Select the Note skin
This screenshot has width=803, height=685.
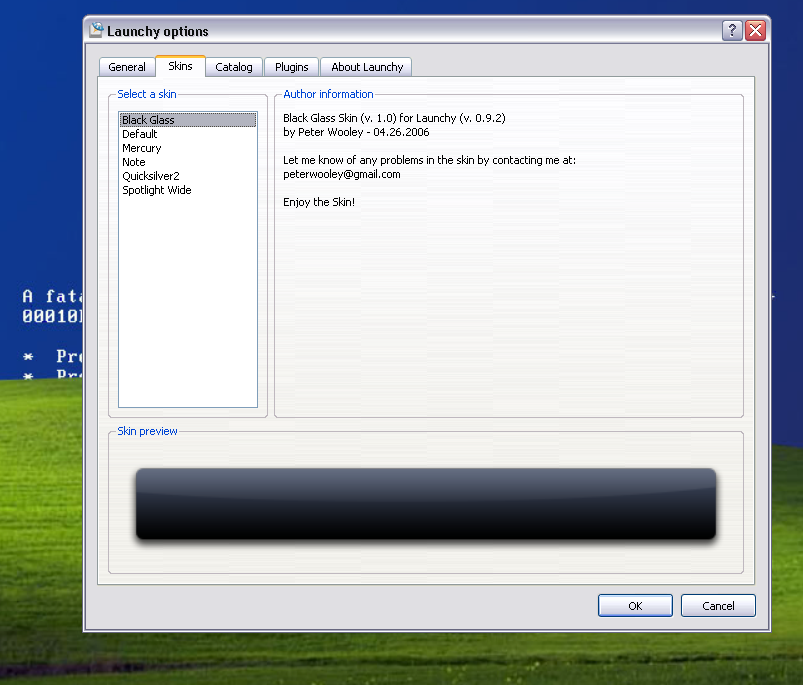click(188, 162)
